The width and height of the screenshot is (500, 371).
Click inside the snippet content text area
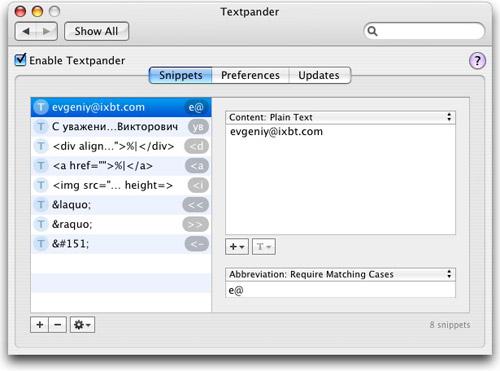(340, 179)
